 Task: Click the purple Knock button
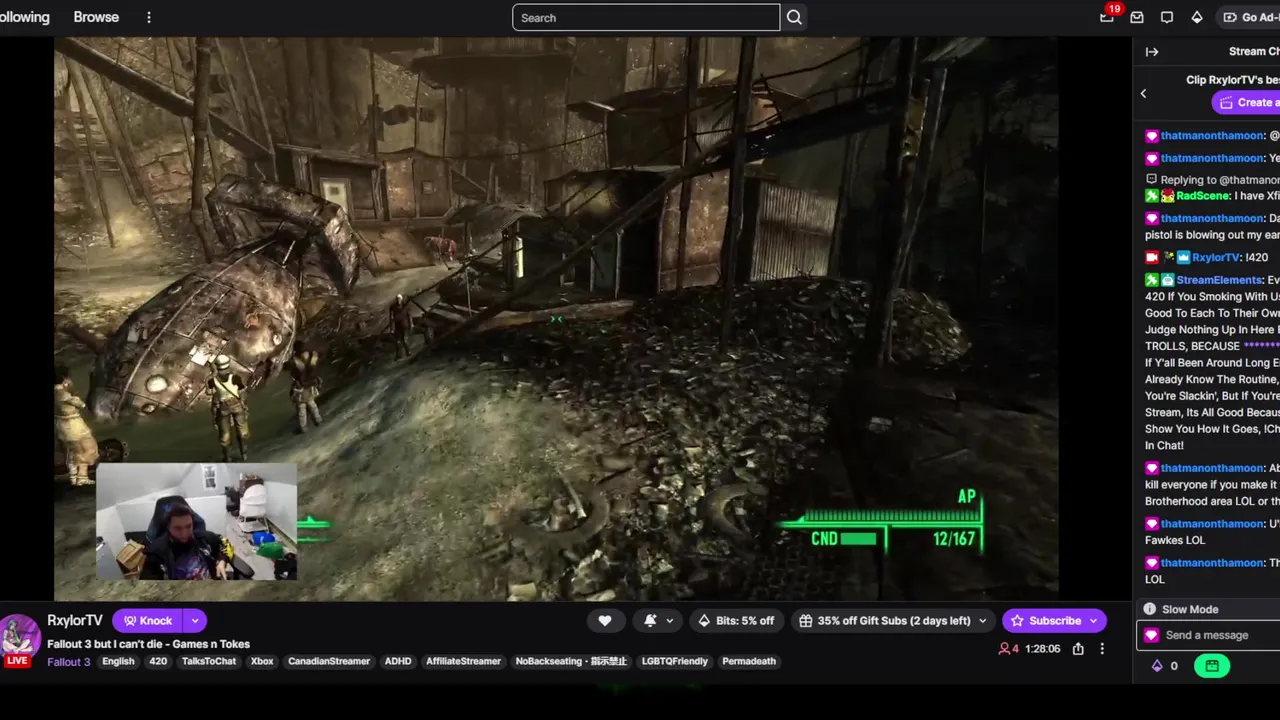tap(148, 621)
